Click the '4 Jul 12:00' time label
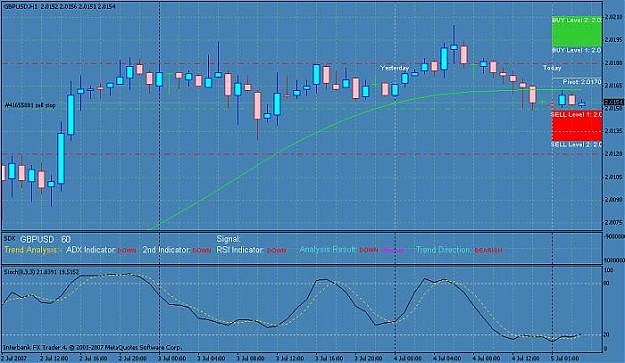This screenshot has width=625, height=363. click(x=525, y=358)
